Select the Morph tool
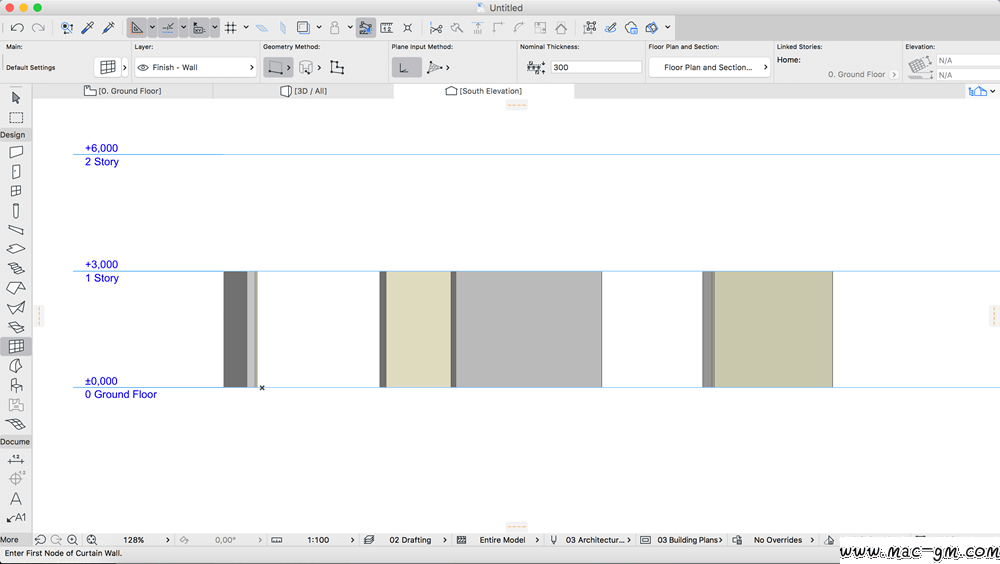 pos(16,366)
